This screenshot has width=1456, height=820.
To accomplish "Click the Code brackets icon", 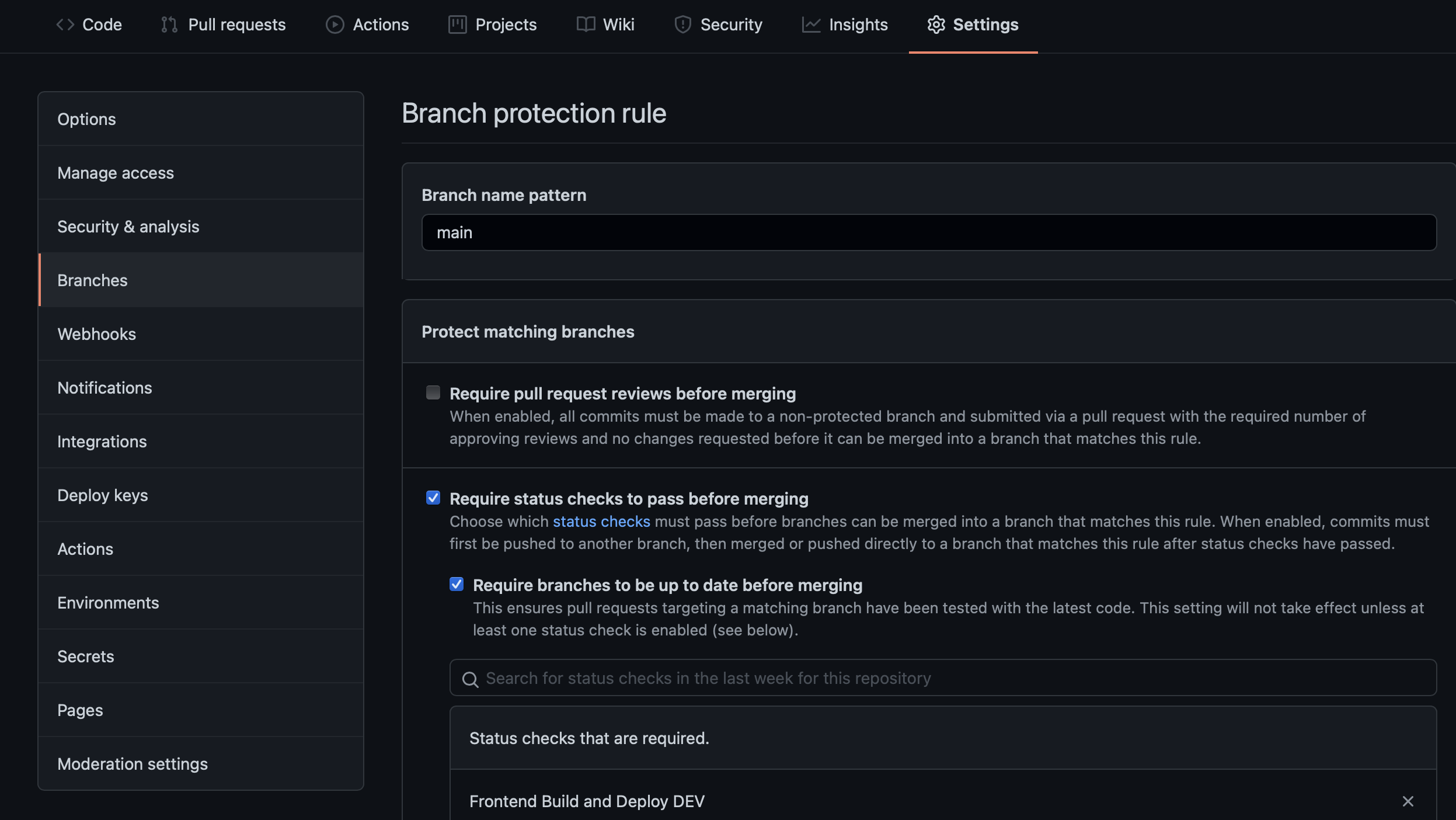I will coord(65,25).
